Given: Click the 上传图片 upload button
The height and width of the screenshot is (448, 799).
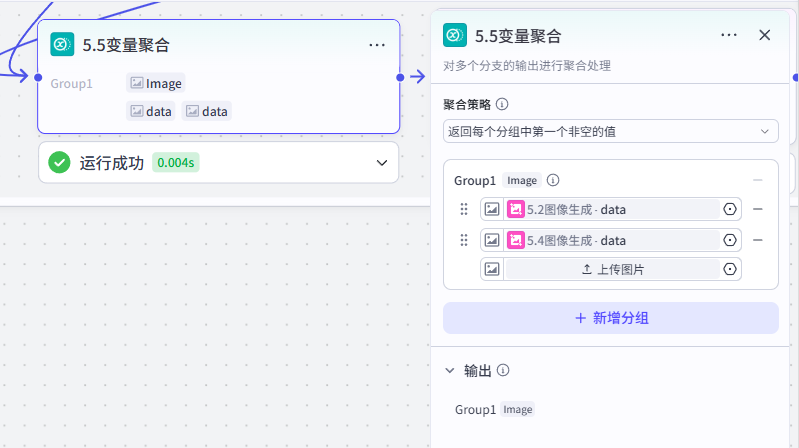Looking at the screenshot, I should click(x=612, y=269).
